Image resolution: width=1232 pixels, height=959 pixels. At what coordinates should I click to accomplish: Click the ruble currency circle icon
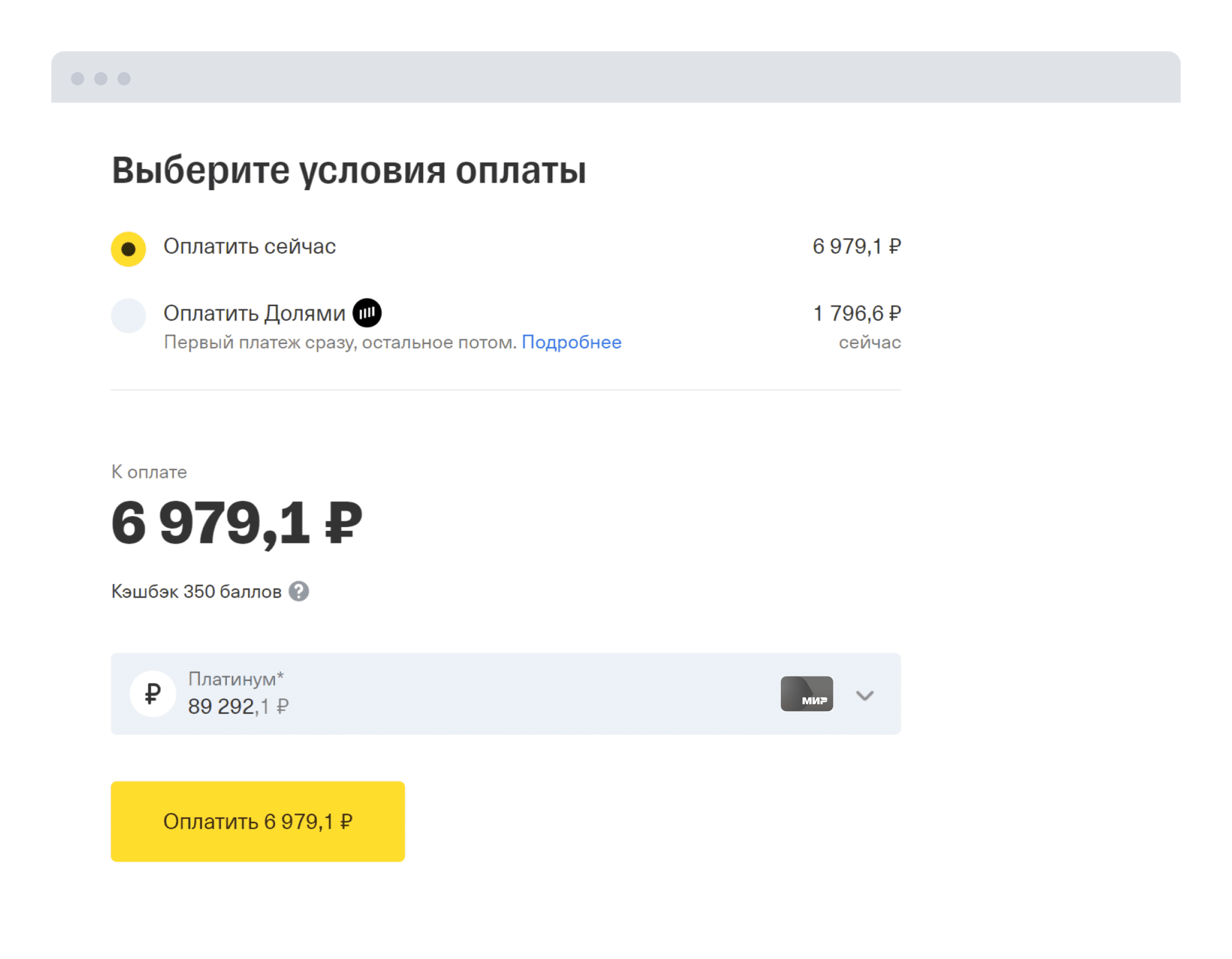(152, 694)
